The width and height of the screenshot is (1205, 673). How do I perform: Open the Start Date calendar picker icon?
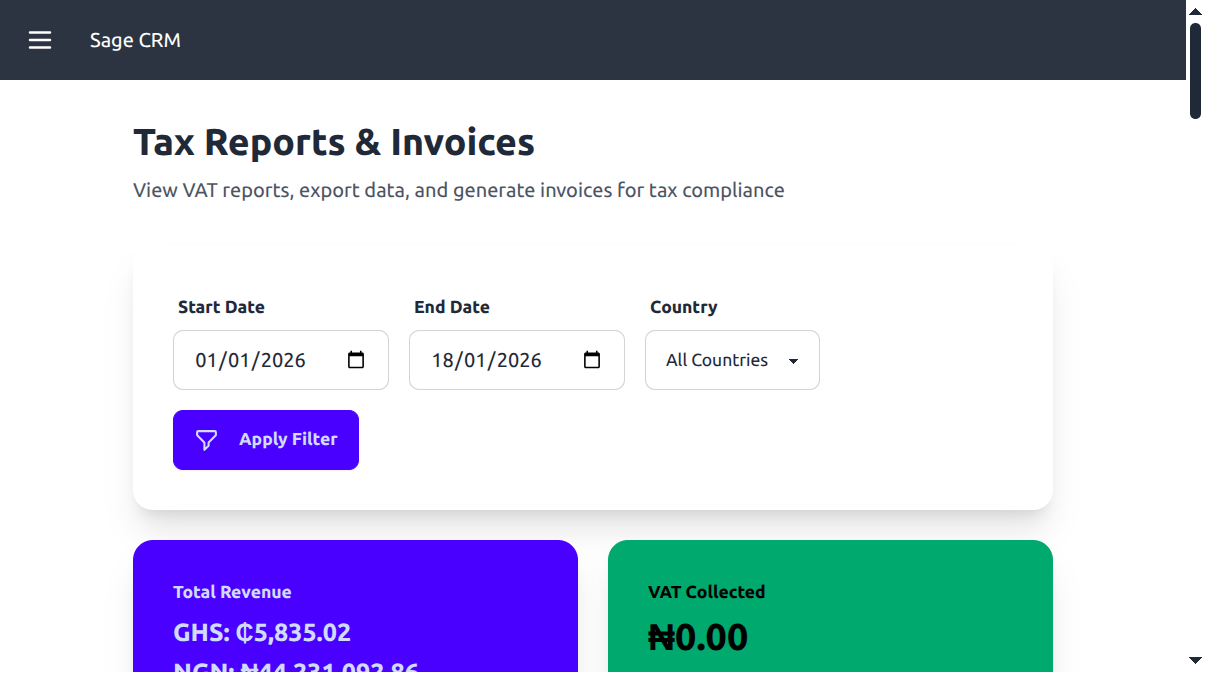click(x=356, y=360)
